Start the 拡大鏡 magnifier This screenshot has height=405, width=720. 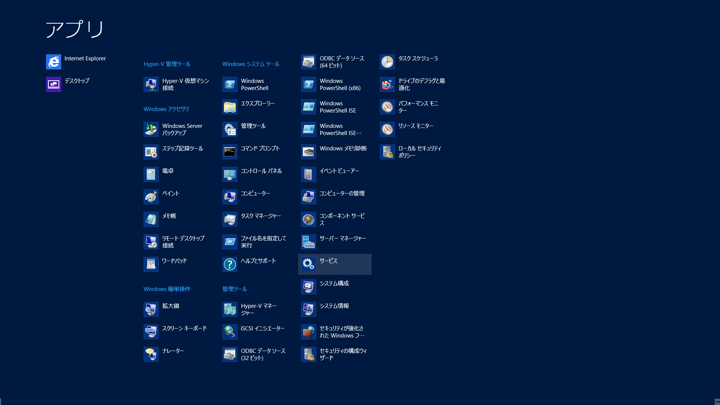click(177, 309)
